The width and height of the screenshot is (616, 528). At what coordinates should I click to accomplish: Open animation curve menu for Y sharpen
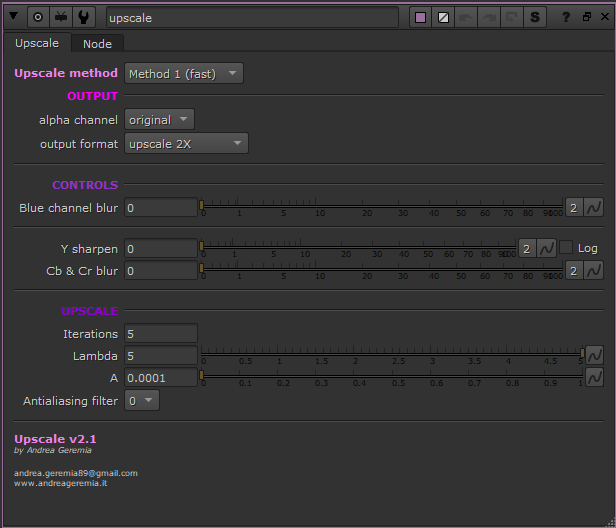(x=546, y=248)
